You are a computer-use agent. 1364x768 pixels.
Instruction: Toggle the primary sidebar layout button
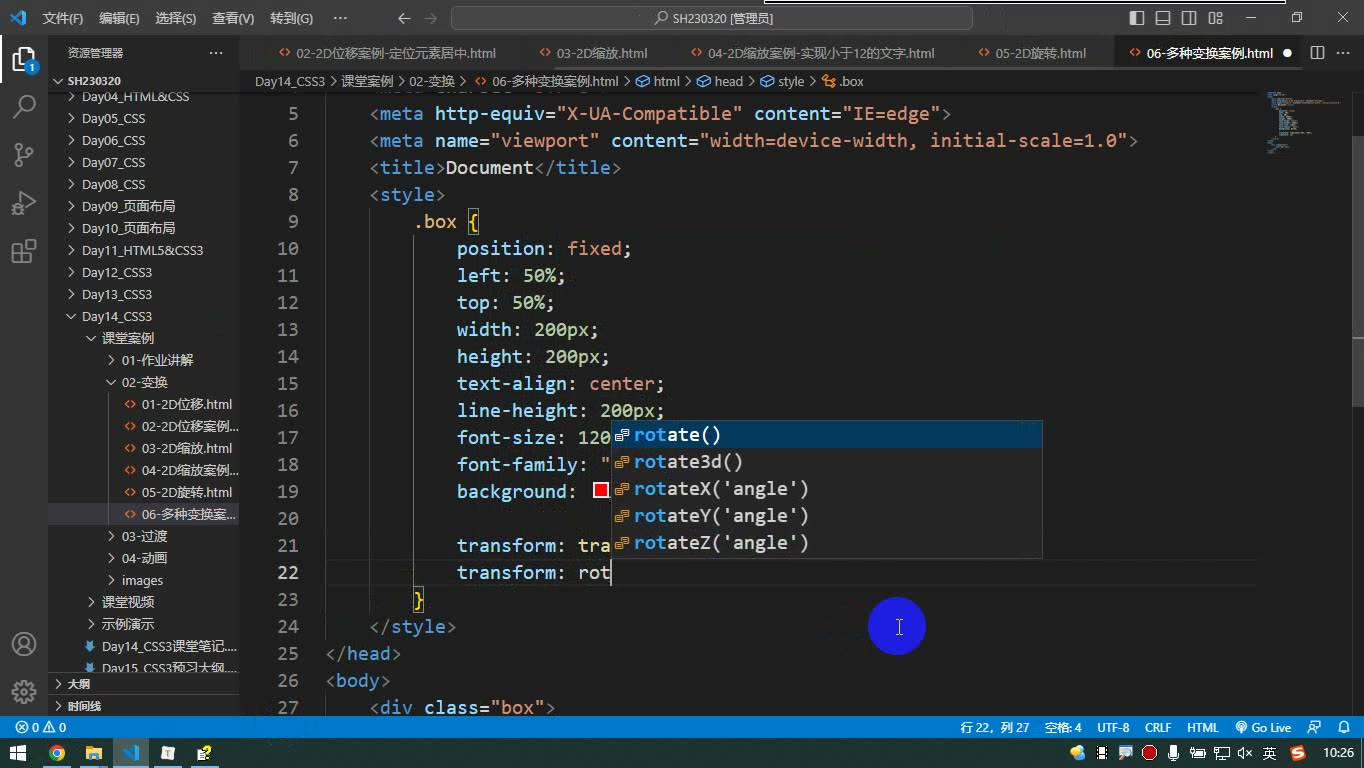click(x=1137, y=18)
